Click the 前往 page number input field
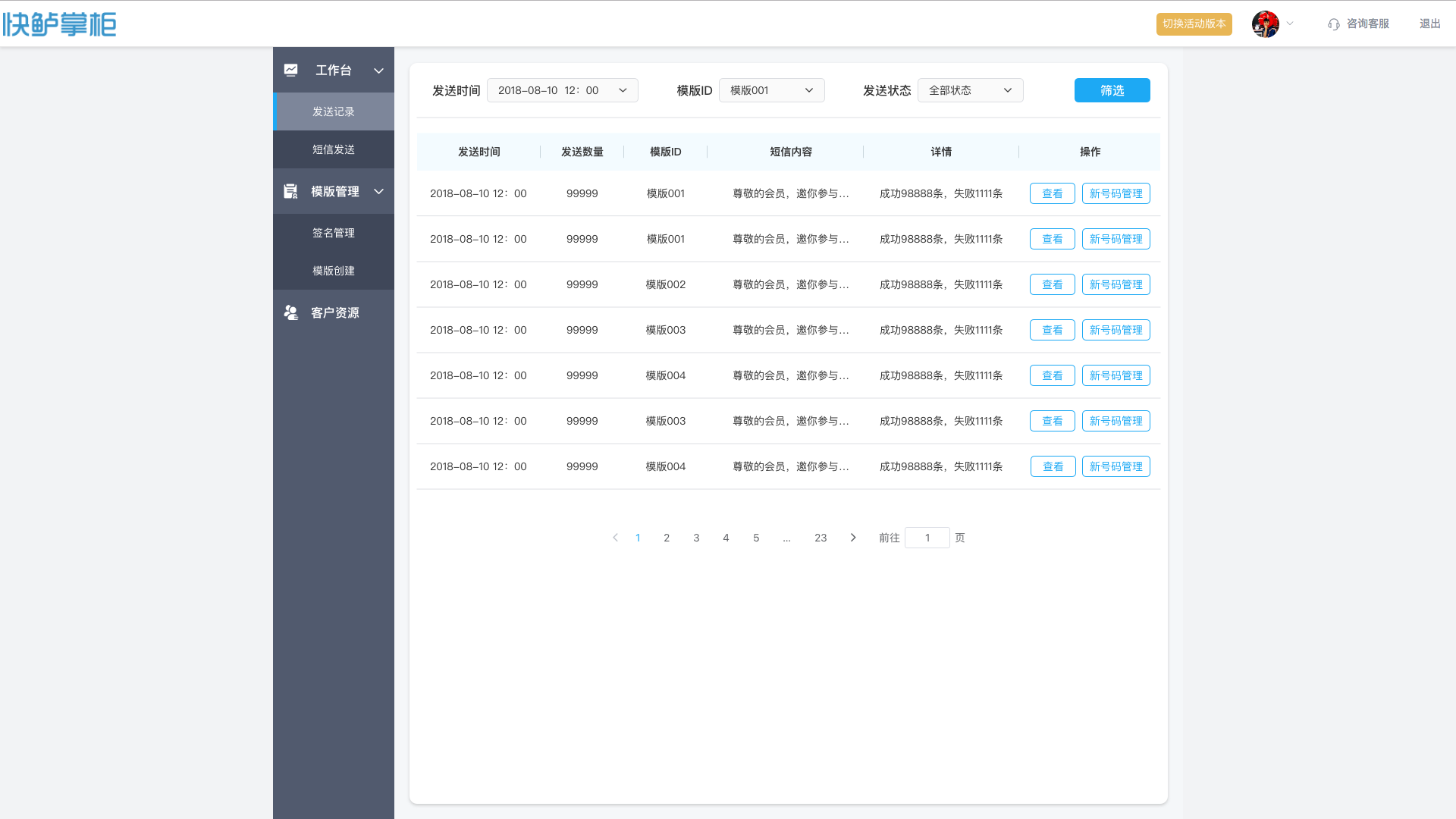Image resolution: width=1456 pixels, height=819 pixels. (927, 538)
